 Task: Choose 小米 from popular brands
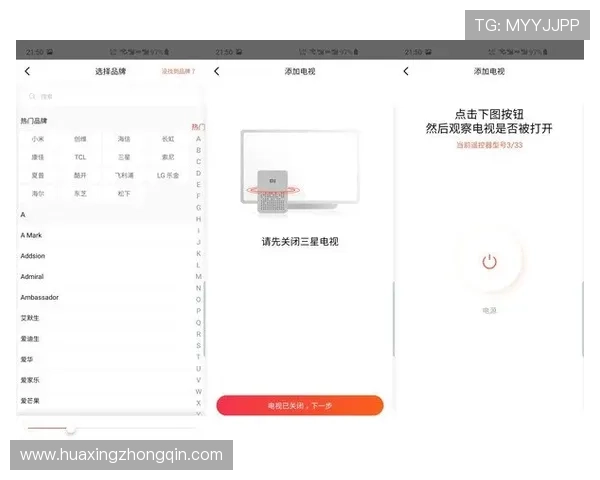click(x=38, y=139)
